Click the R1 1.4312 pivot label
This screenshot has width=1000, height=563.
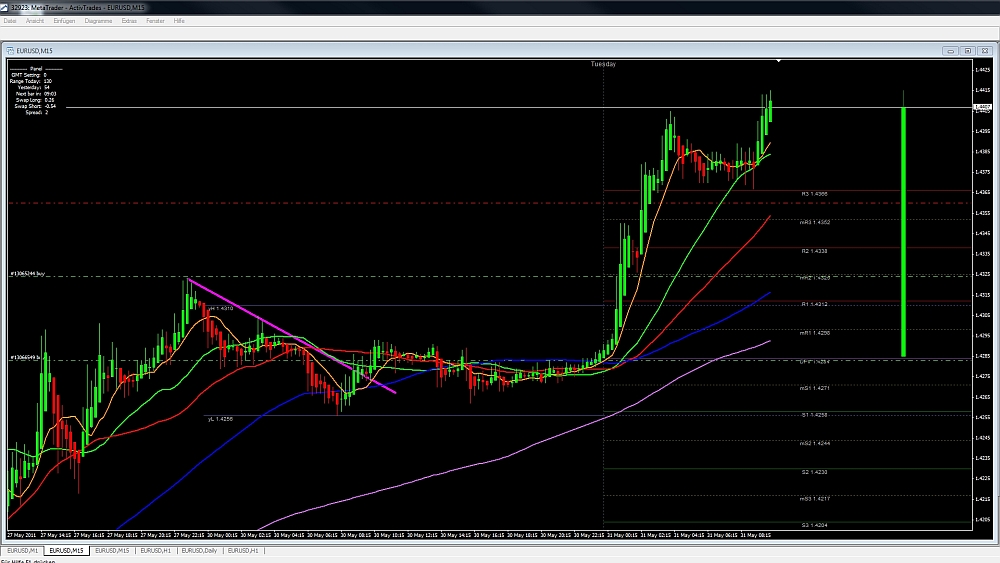(x=814, y=304)
